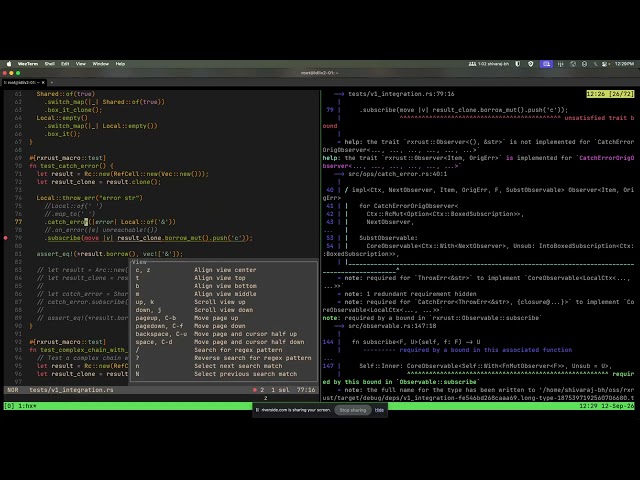Click the menu bar clock showing 12:29 PM
Image resolution: width=640 pixels, height=480 pixels.
pyautogui.click(x=624, y=64)
